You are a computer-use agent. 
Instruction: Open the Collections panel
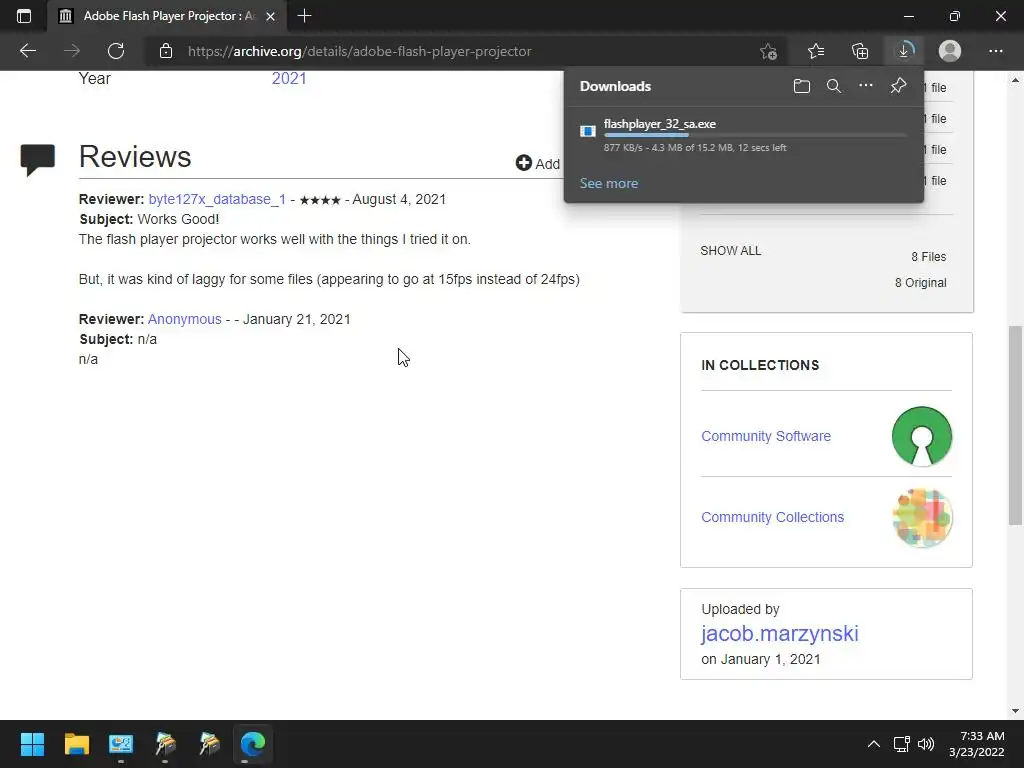[x=860, y=51]
